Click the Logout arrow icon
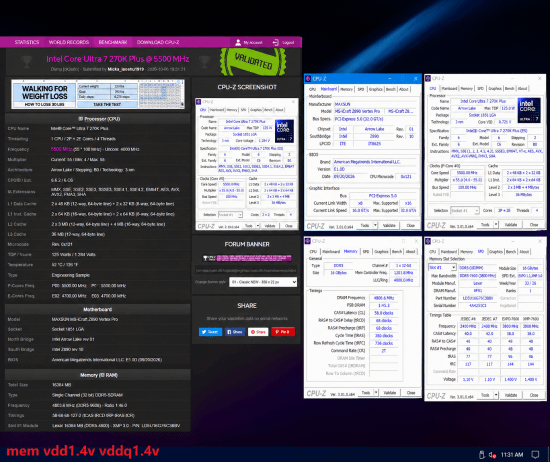This screenshot has height=462, width=550. (x=276, y=42)
